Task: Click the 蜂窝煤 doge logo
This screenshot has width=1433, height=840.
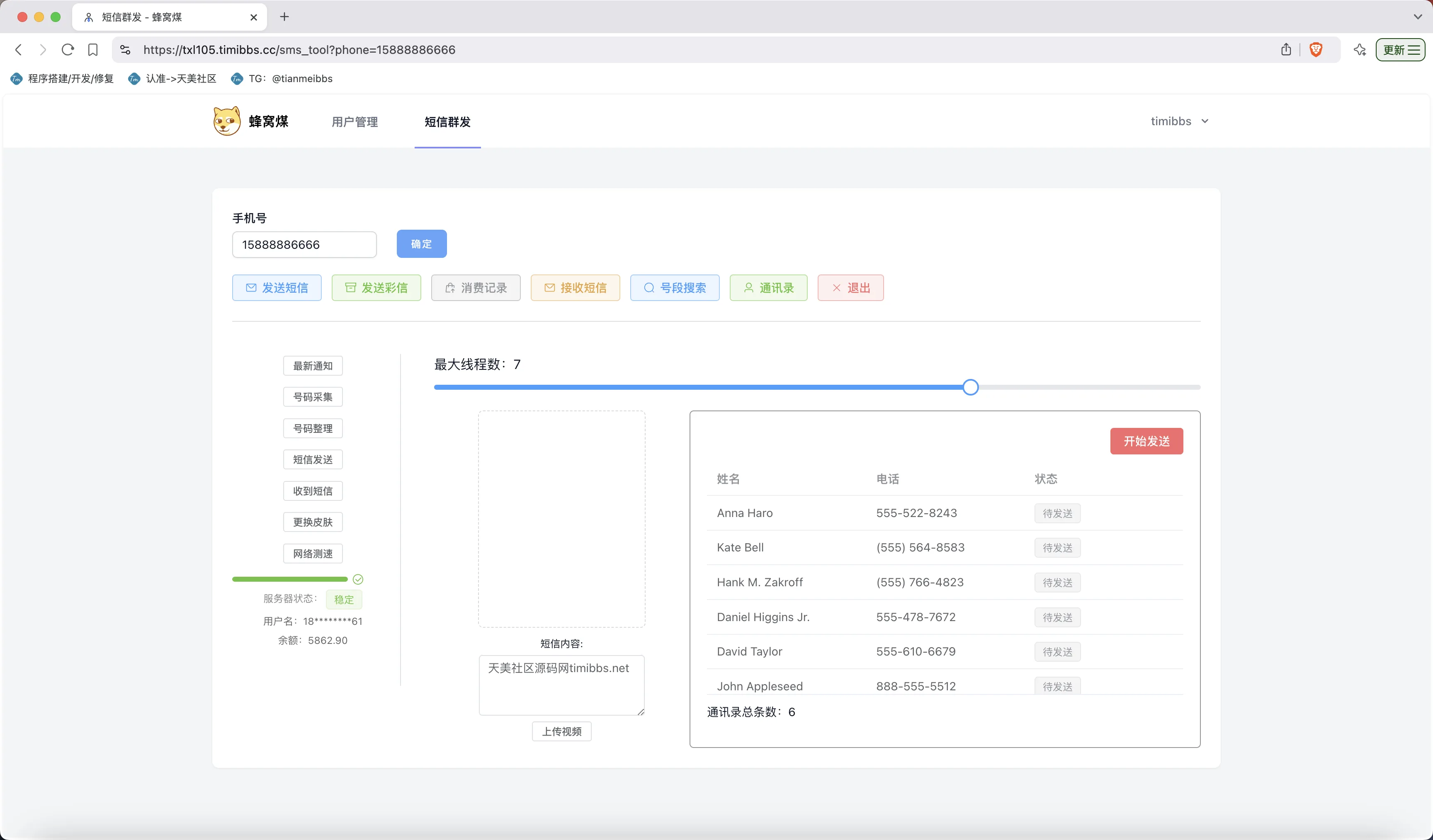Action: tap(226, 121)
